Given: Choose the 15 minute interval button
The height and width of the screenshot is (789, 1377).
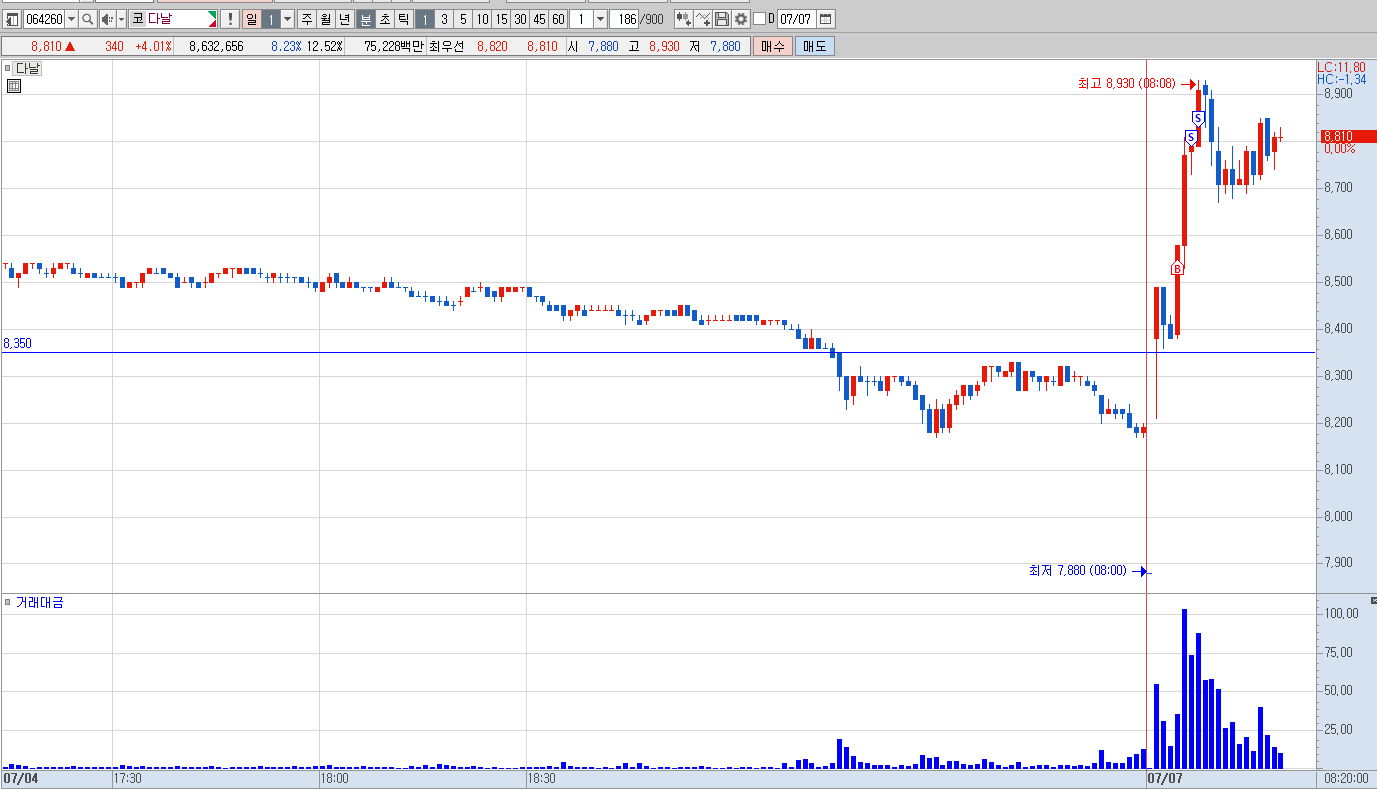Looking at the screenshot, I should pos(501,19).
